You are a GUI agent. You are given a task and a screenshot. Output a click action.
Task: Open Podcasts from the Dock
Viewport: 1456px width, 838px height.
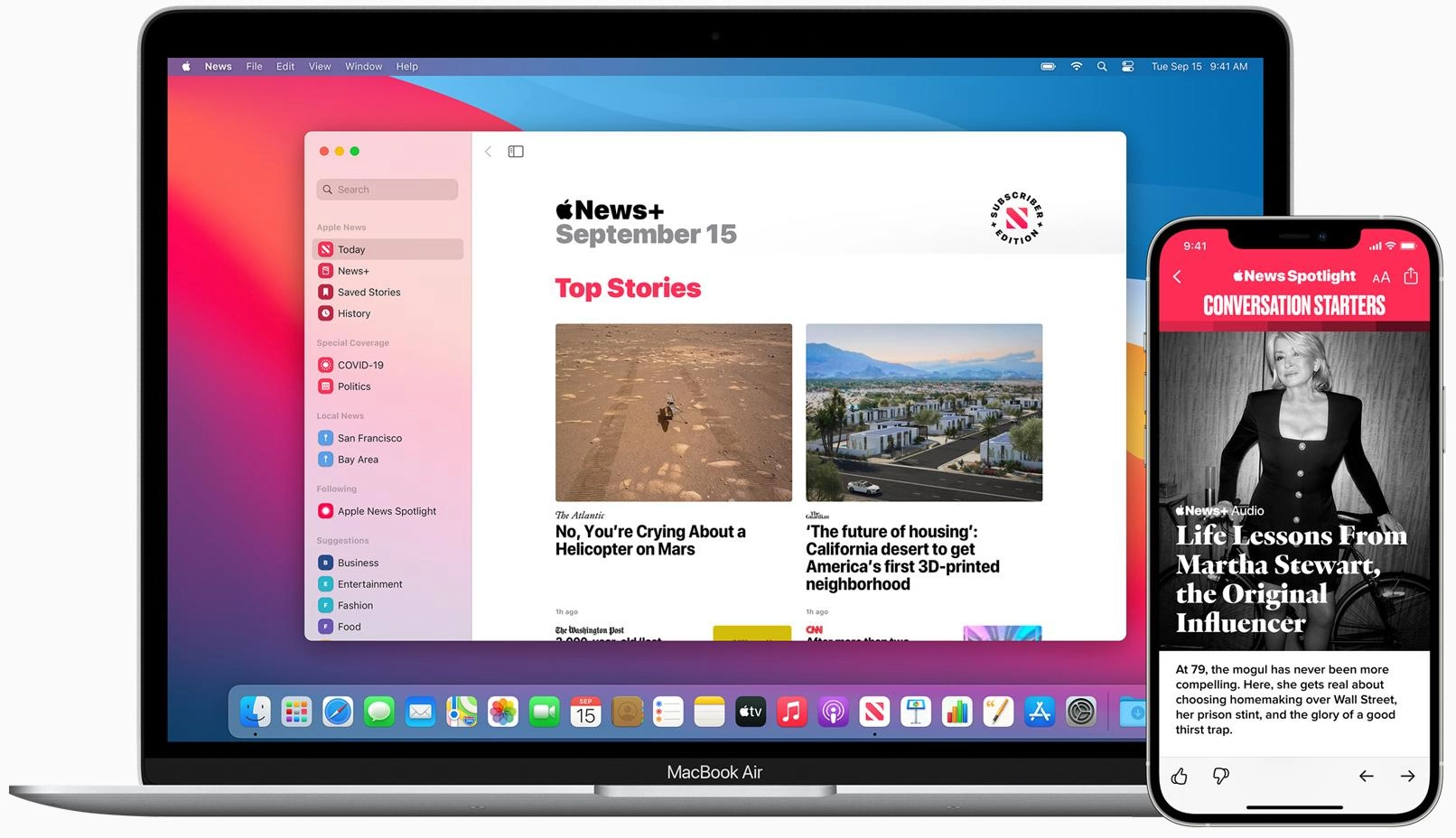coord(834,712)
